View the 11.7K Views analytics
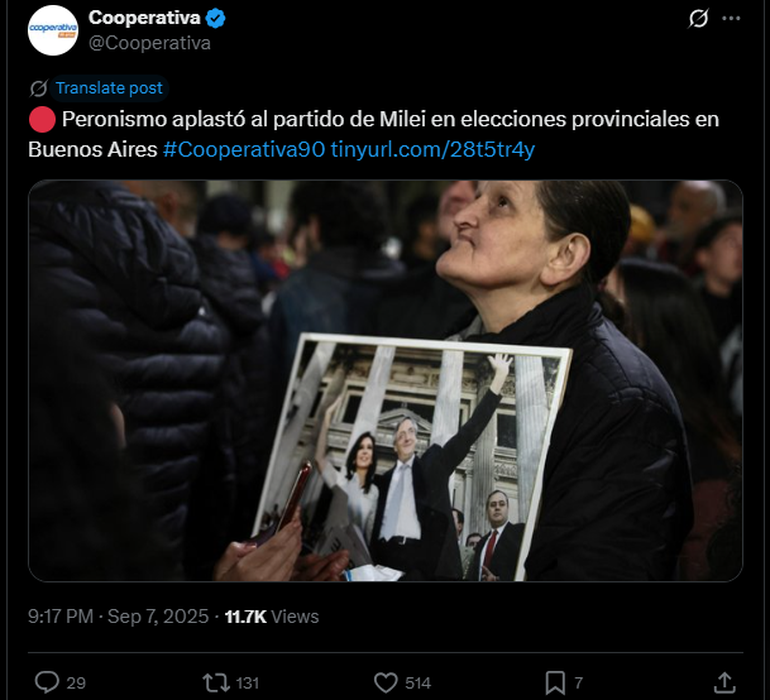 point(272,616)
